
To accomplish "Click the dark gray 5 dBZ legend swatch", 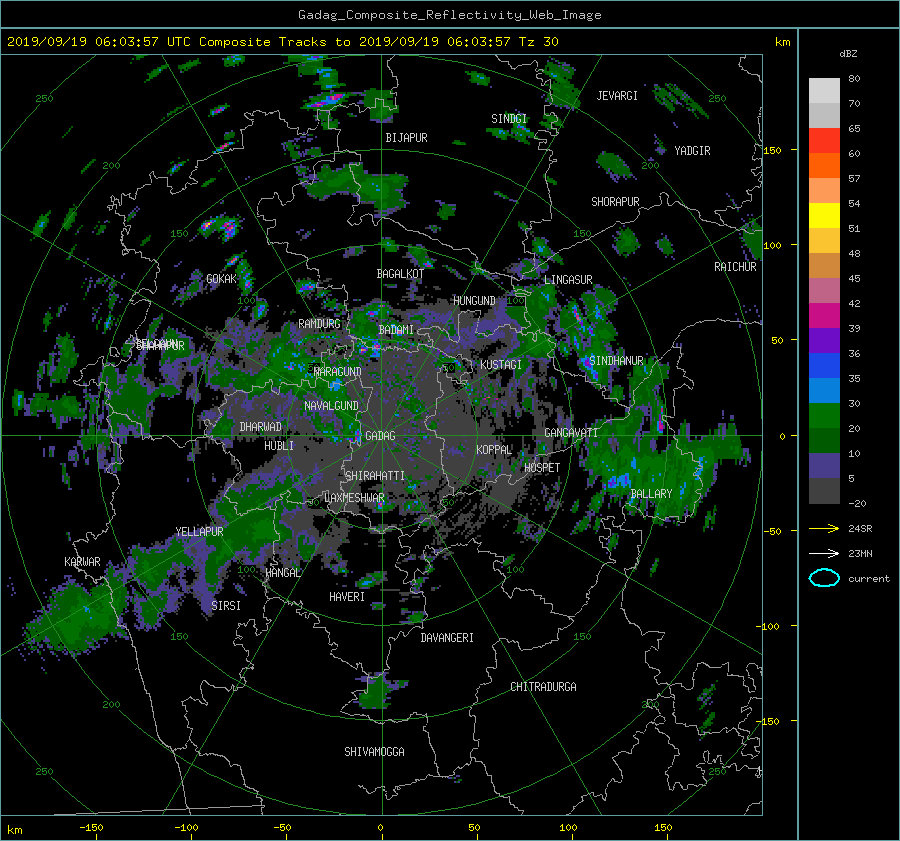I will (x=824, y=491).
